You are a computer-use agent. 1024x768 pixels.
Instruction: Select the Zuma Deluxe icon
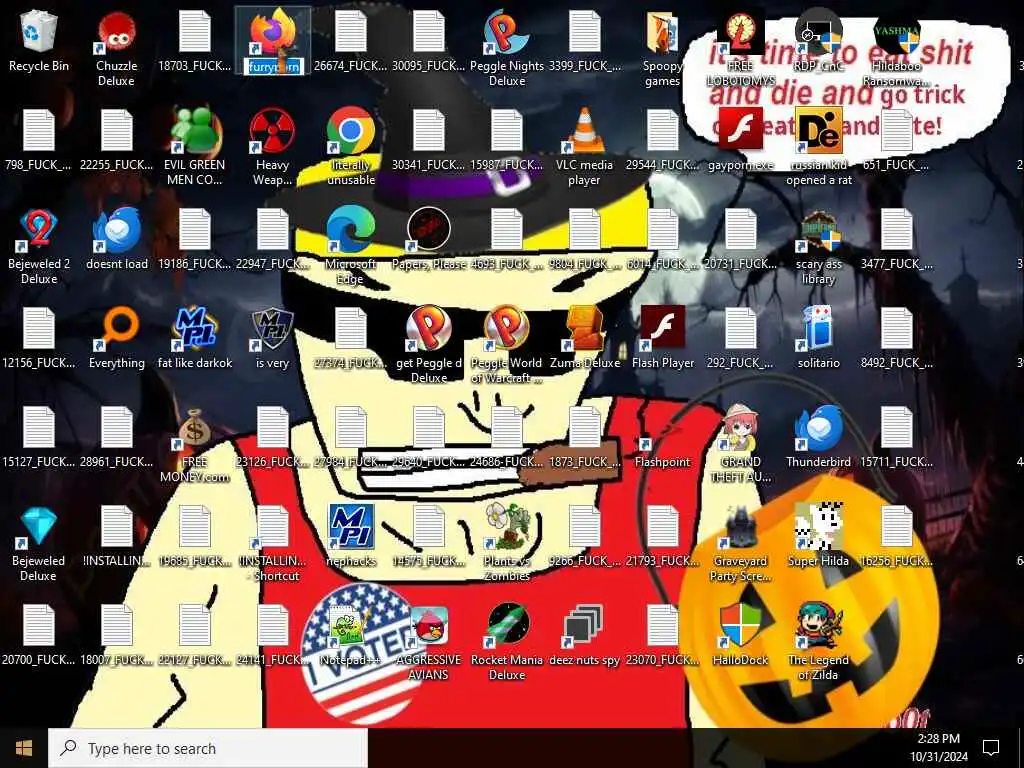pos(584,329)
